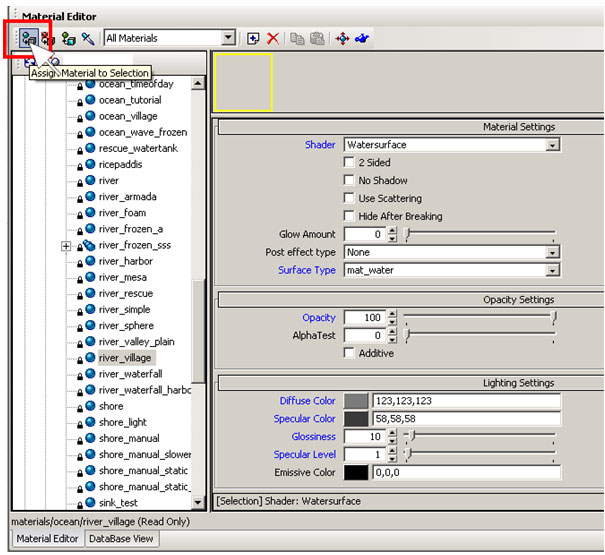Click sphere icon beside sink_test
The image size is (605, 555).
[x=90, y=503]
